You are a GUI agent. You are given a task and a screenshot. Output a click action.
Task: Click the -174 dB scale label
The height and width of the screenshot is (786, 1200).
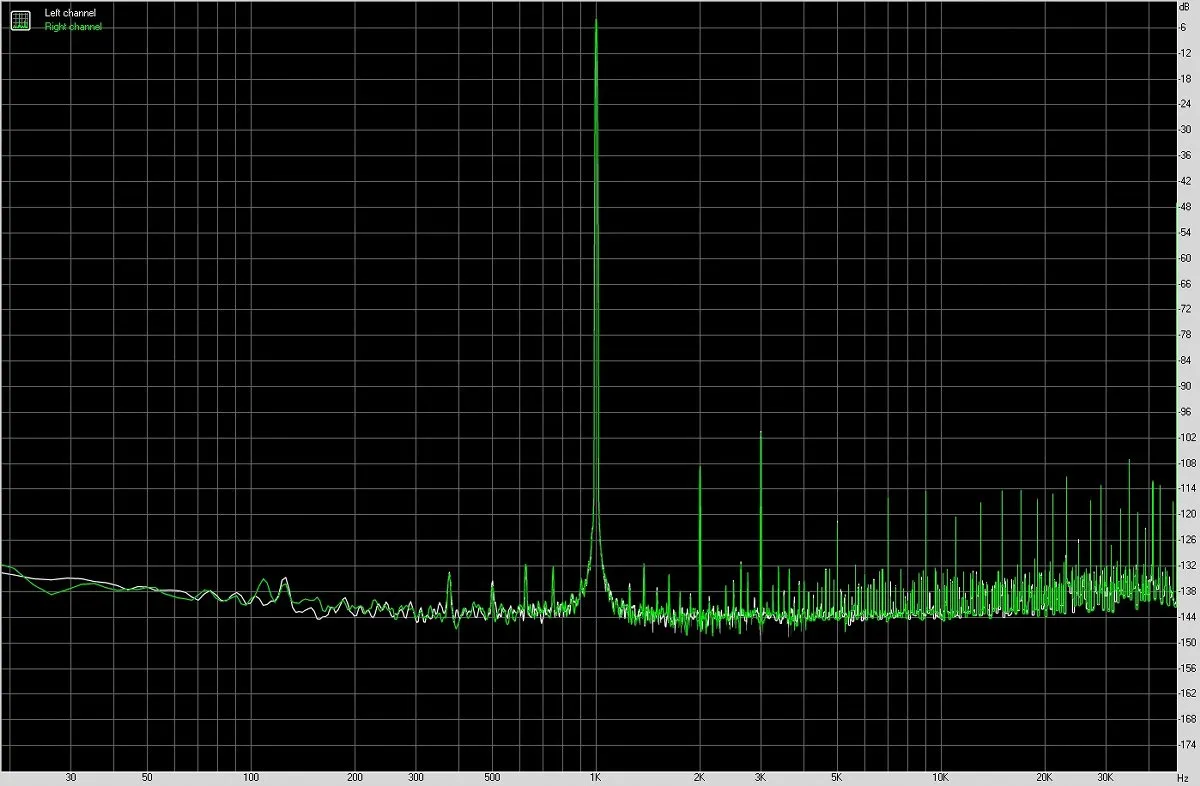(1187, 745)
